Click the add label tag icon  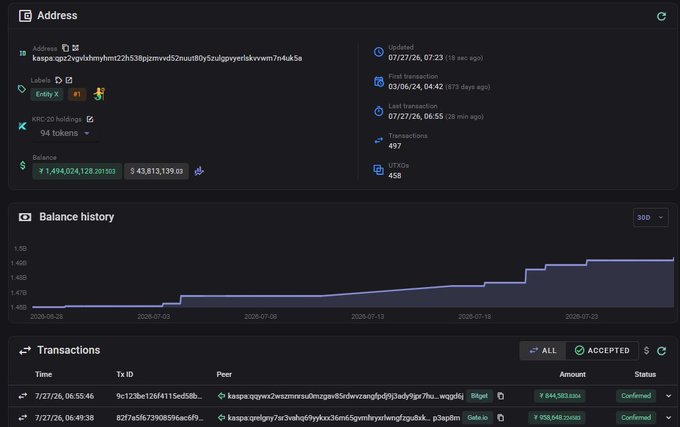[59, 80]
